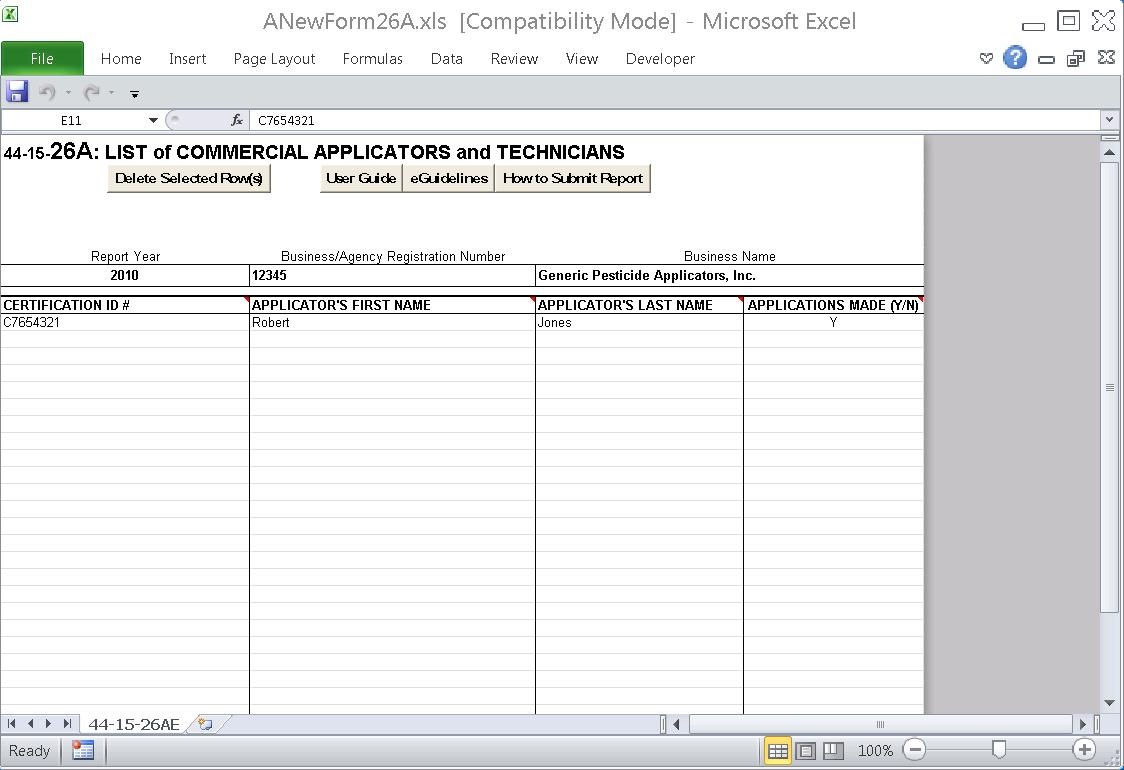
Task: Click the Zoom In plus button
Action: [x=1084, y=751]
